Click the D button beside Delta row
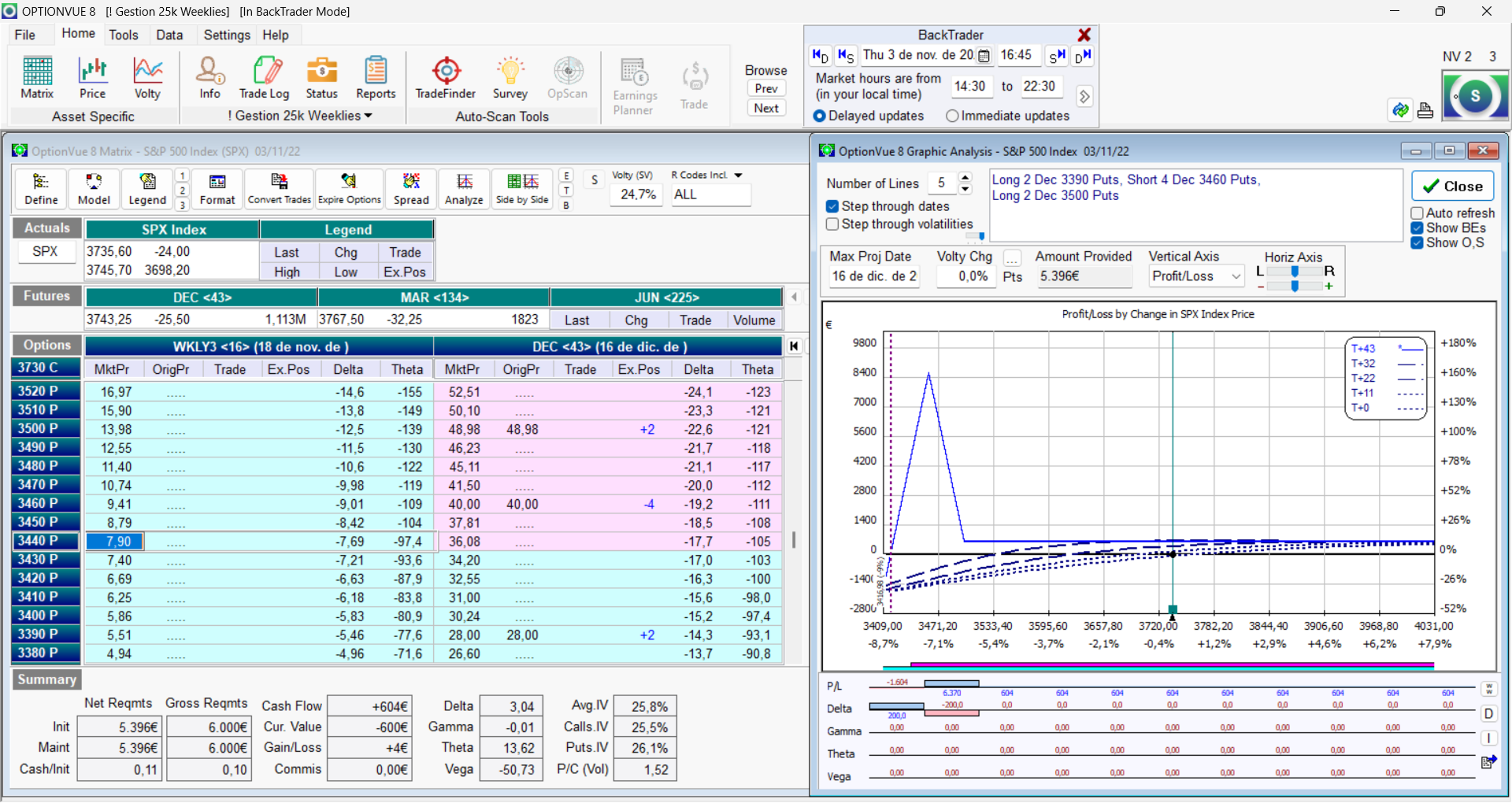The width and height of the screenshot is (1512, 803). point(1489,714)
